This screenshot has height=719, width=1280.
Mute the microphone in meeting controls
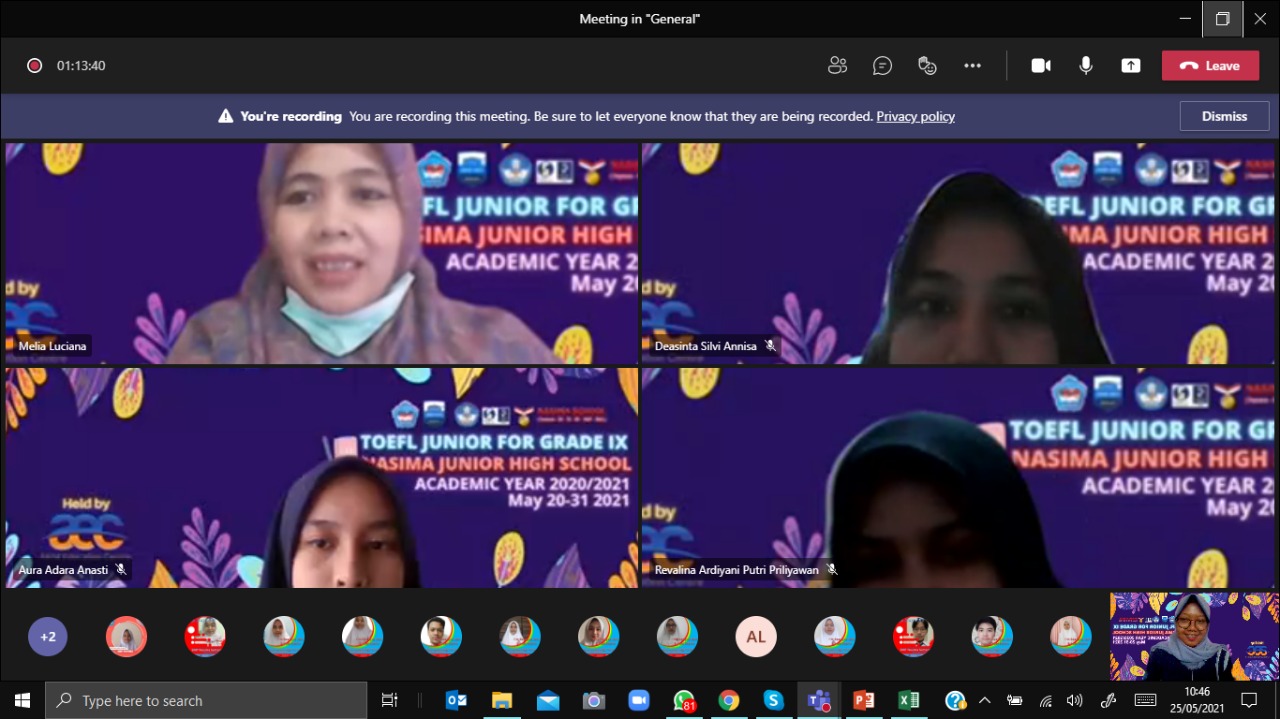coord(1086,66)
